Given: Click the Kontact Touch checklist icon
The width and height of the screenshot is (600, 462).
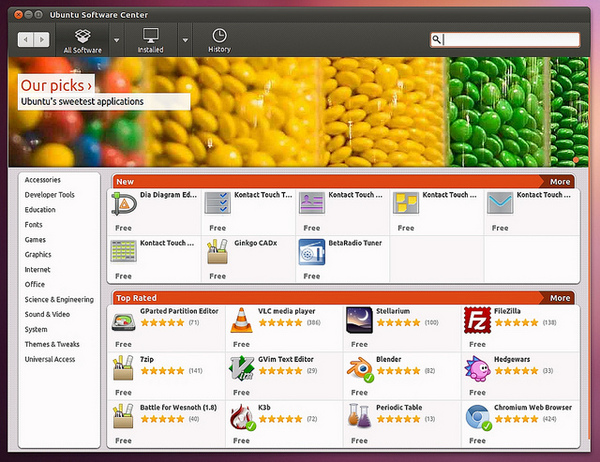Looking at the screenshot, I should coord(218,203).
